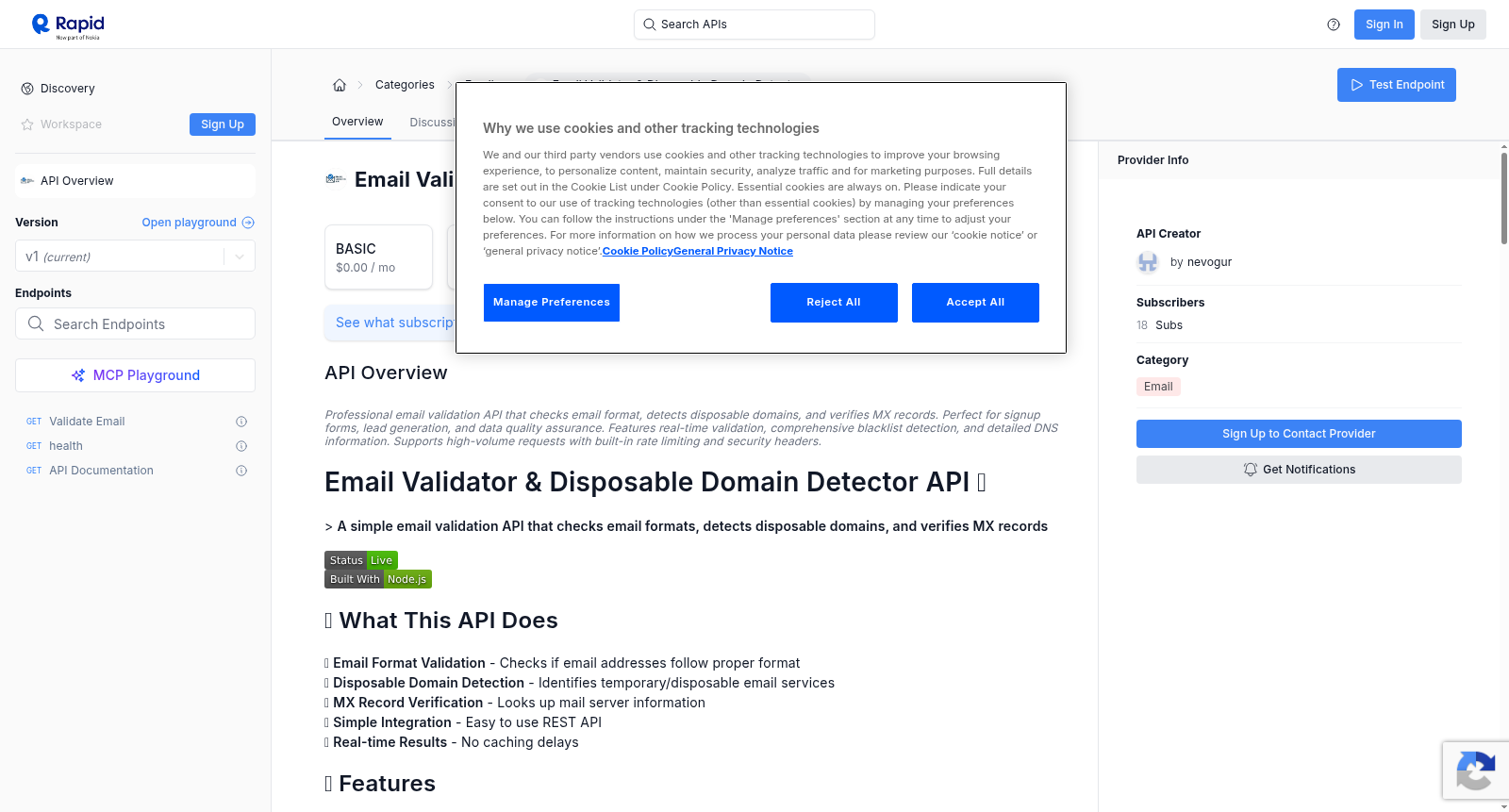The height and width of the screenshot is (812, 1509).
Task: Click the right panel scrollbar
Action: pyautogui.click(x=1503, y=198)
